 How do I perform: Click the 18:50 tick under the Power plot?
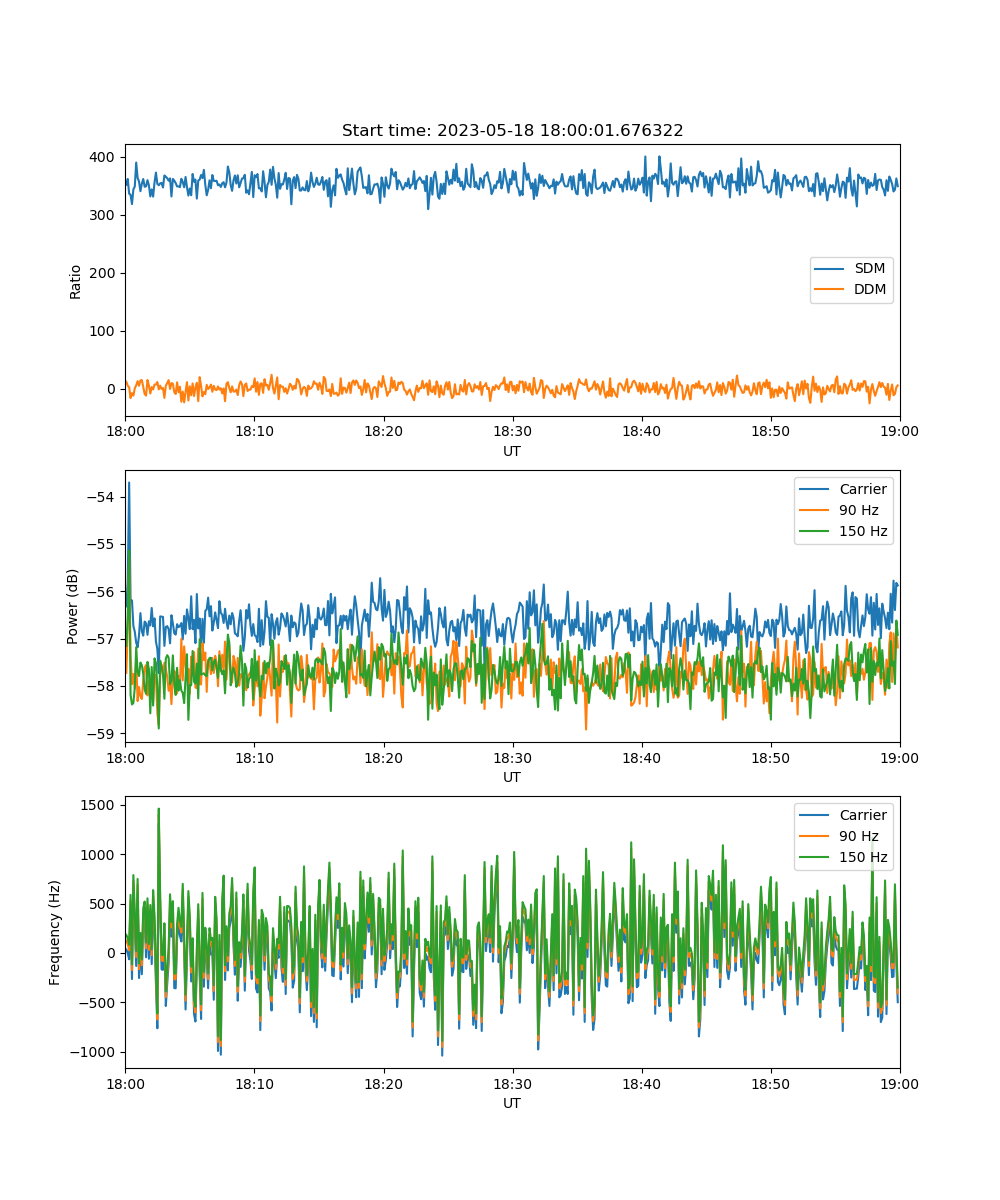pyautogui.click(x=770, y=758)
